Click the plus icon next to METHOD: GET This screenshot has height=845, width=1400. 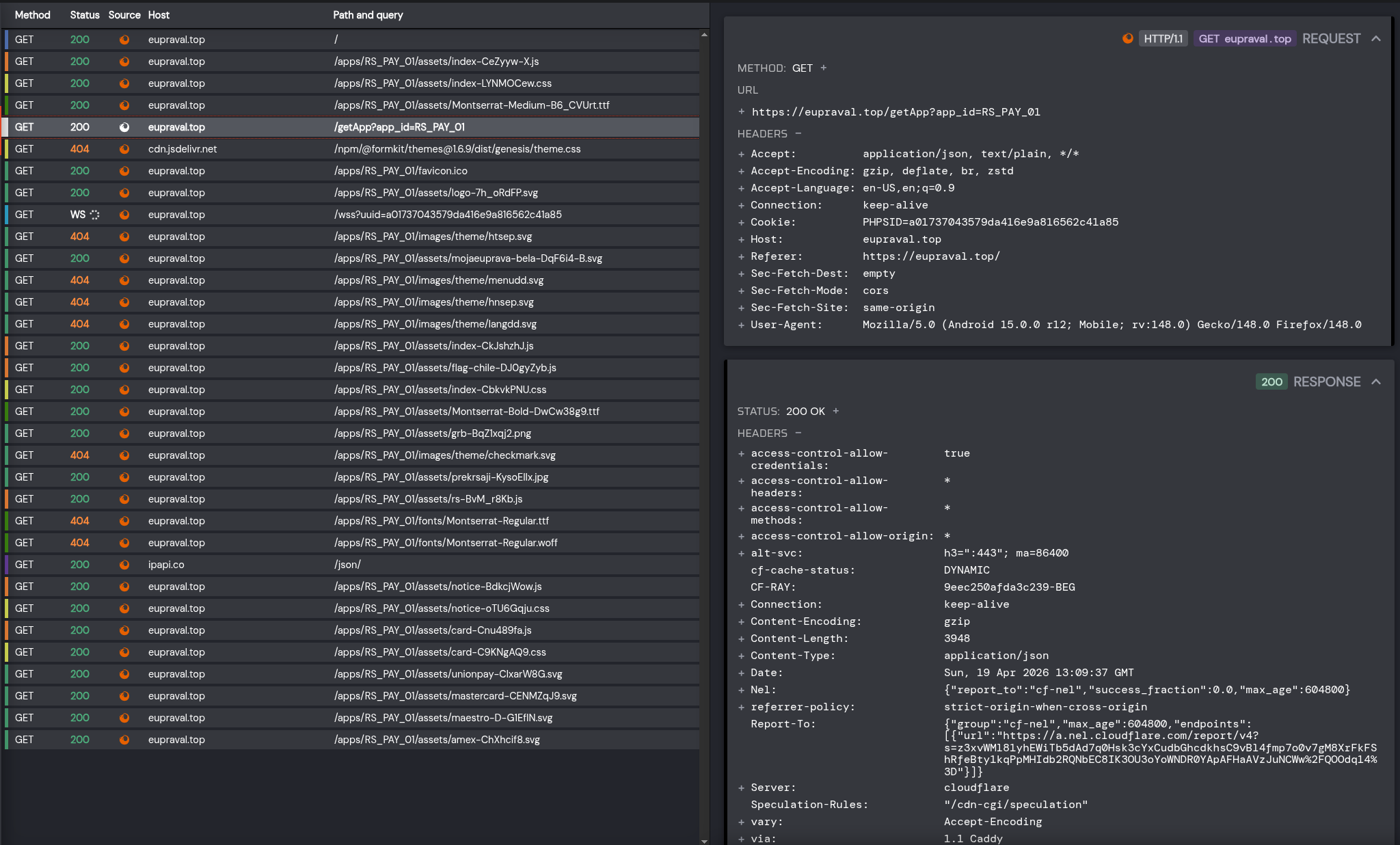(x=824, y=68)
